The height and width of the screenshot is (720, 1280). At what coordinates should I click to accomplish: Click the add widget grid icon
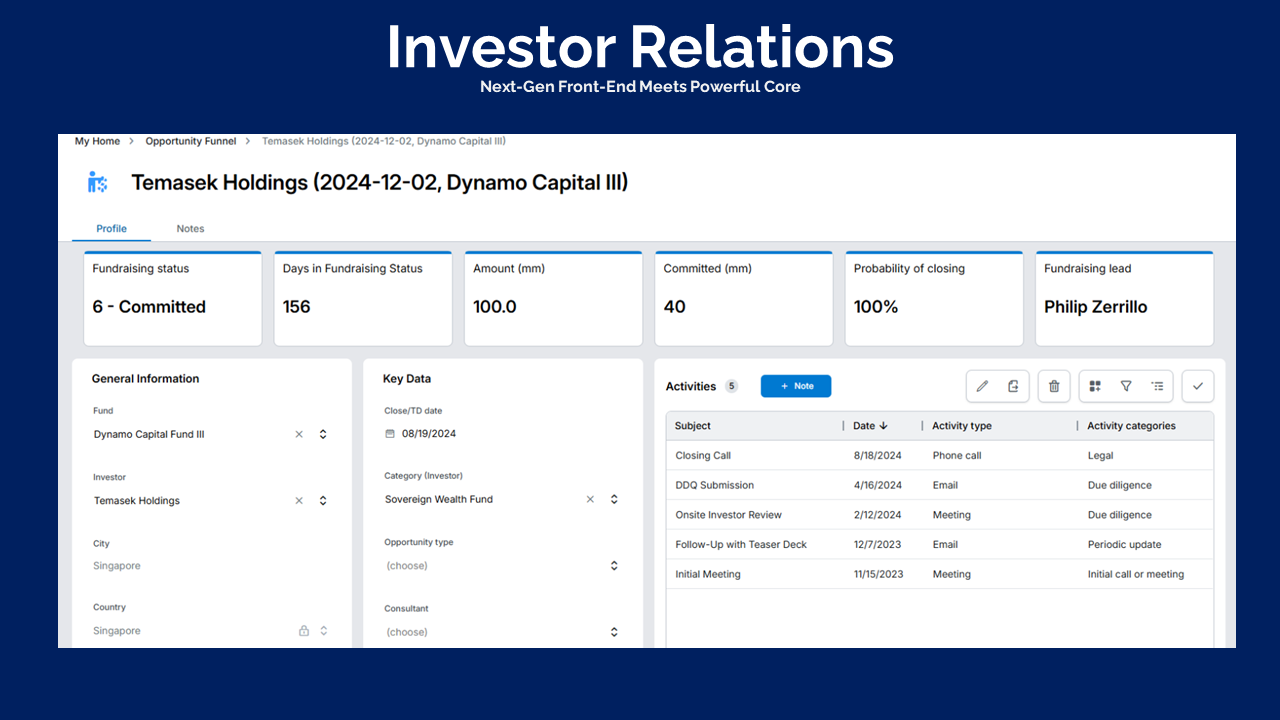click(x=1094, y=386)
